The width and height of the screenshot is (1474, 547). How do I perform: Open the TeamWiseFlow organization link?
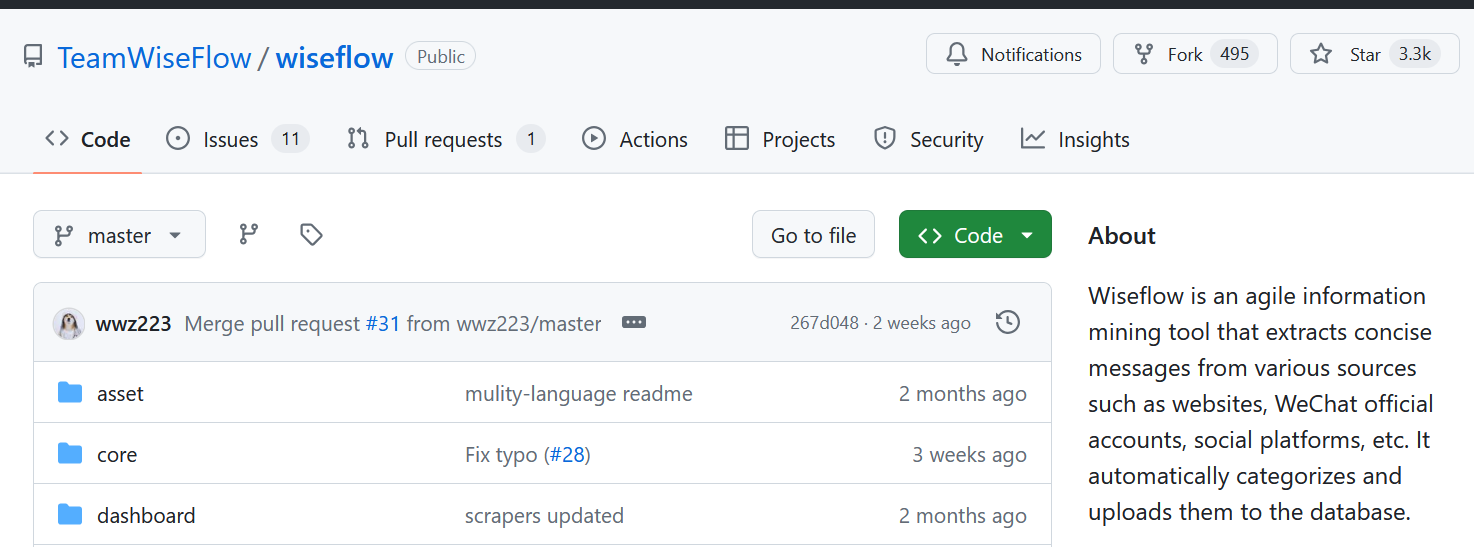154,57
